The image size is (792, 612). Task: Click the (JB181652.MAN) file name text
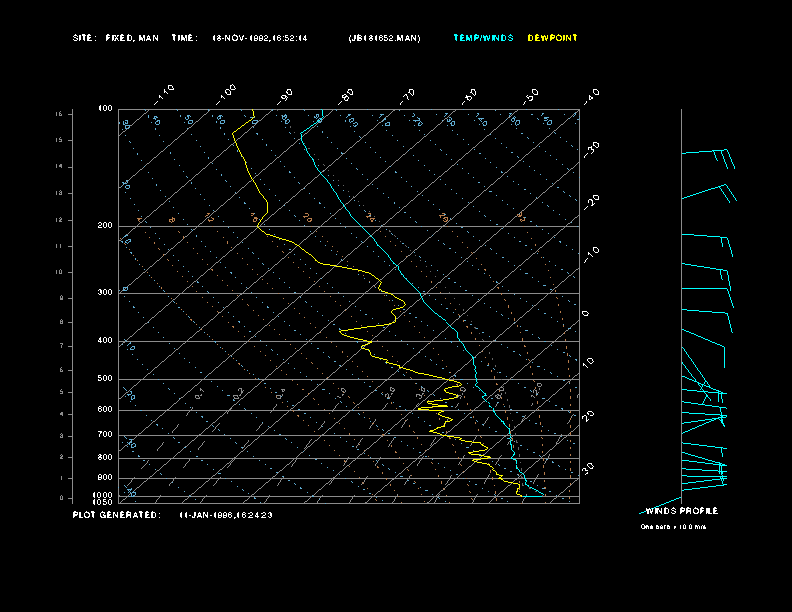384,38
